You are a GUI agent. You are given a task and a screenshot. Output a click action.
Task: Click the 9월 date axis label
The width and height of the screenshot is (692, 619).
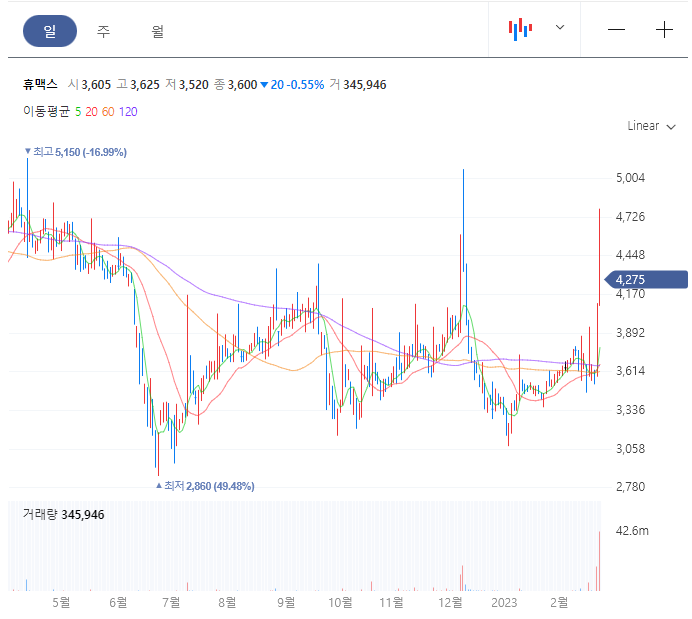tap(286, 602)
